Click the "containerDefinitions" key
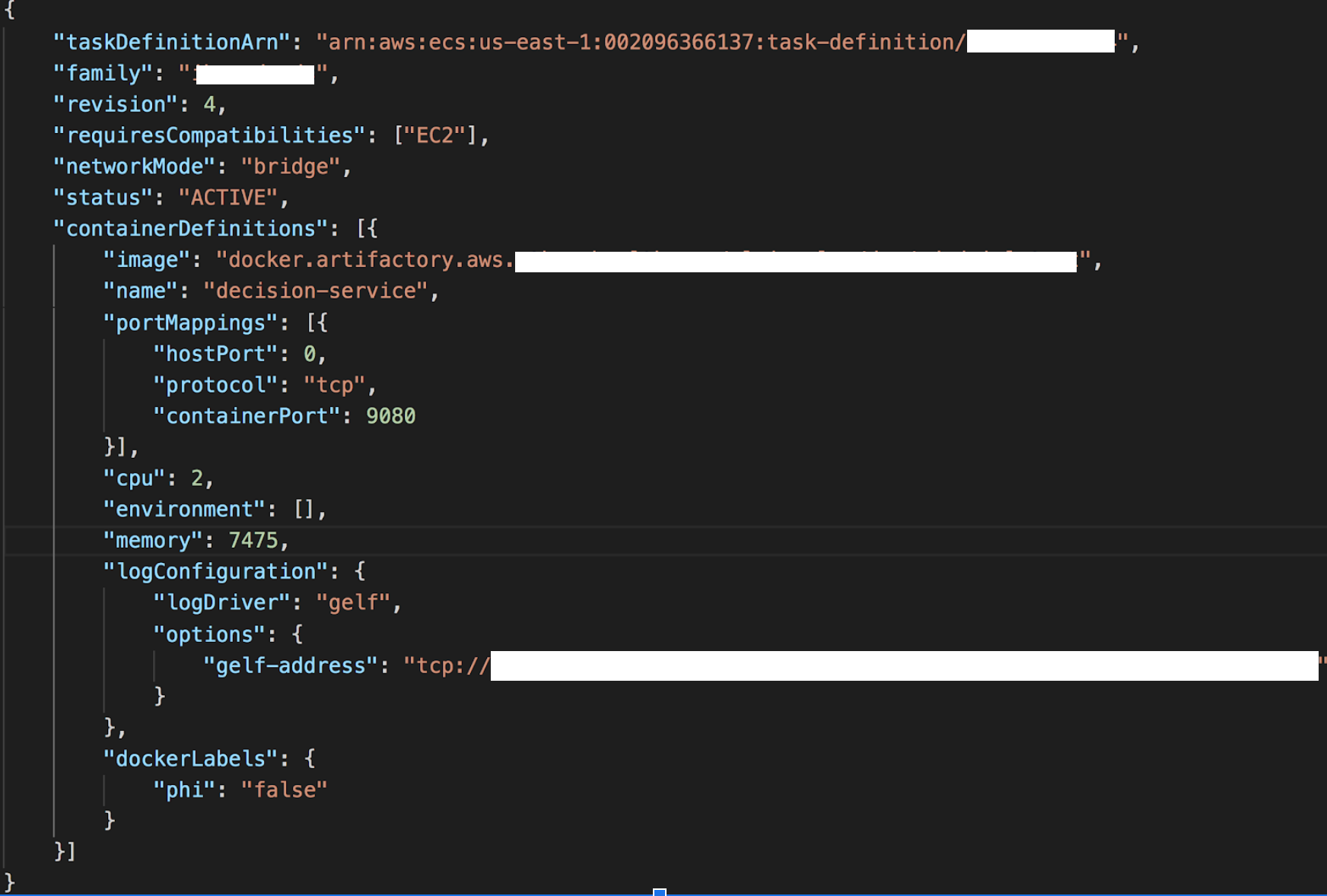Screen dimensions: 1327x896 190,229
